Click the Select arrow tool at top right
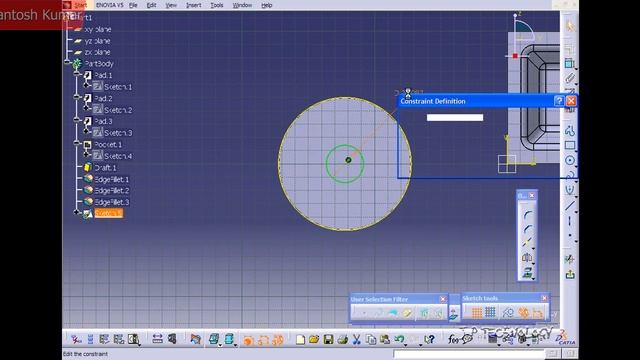This screenshot has width=640, height=360. click(570, 26)
